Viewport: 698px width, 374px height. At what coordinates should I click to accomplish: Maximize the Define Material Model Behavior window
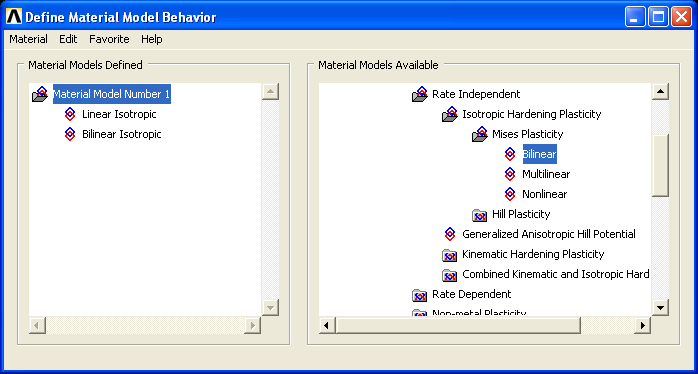(658, 17)
